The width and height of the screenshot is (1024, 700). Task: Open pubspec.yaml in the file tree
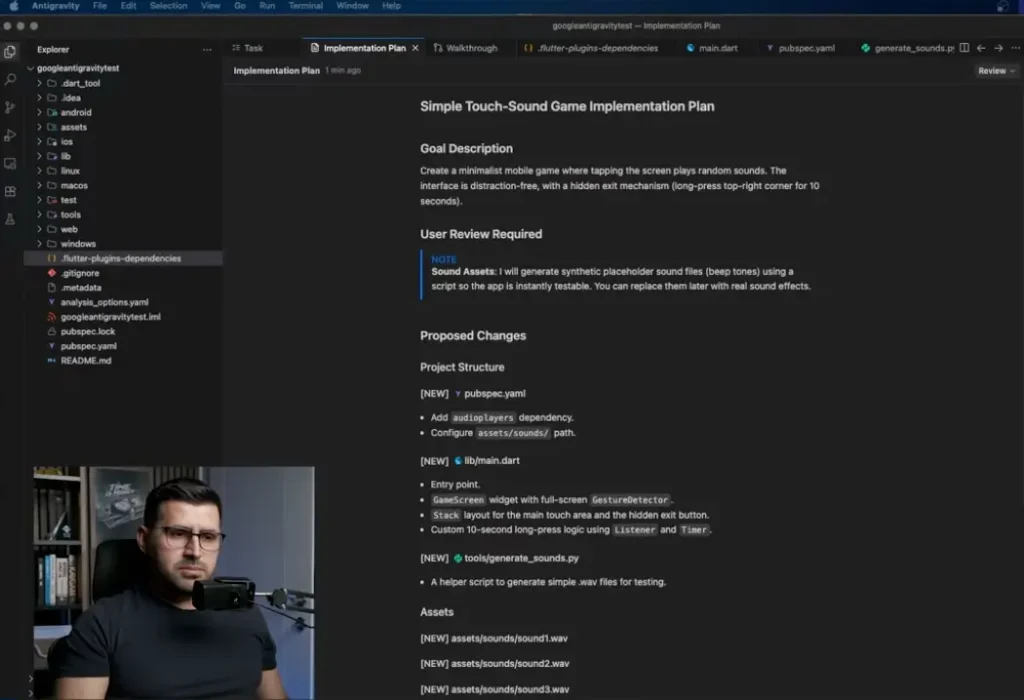(80, 346)
